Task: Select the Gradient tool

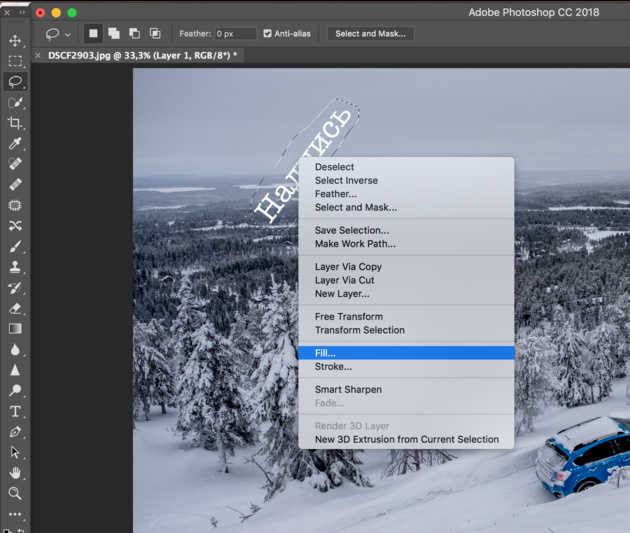Action: pos(15,329)
